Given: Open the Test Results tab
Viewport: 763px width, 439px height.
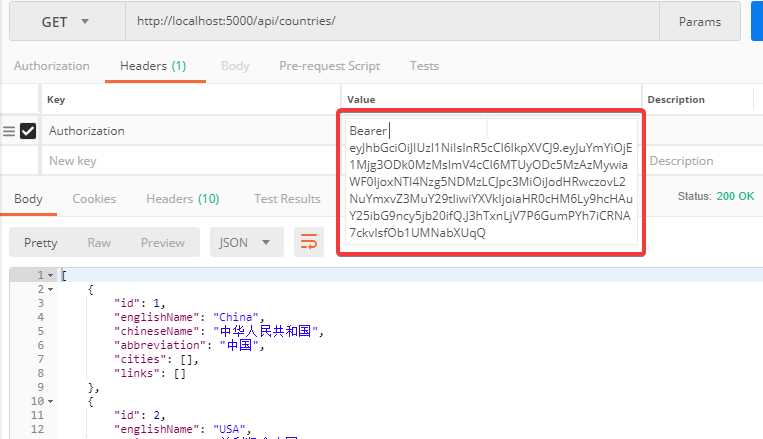Looking at the screenshot, I should point(287,199).
